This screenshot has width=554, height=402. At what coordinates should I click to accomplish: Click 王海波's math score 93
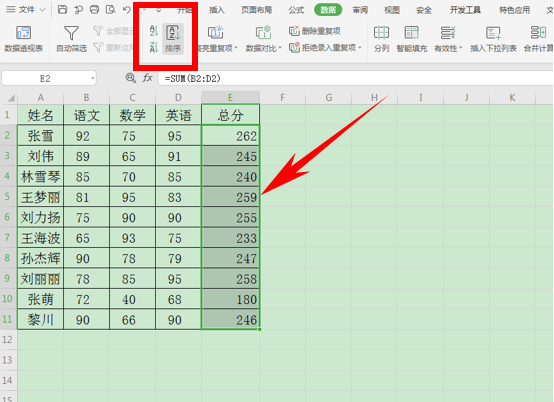coord(132,238)
